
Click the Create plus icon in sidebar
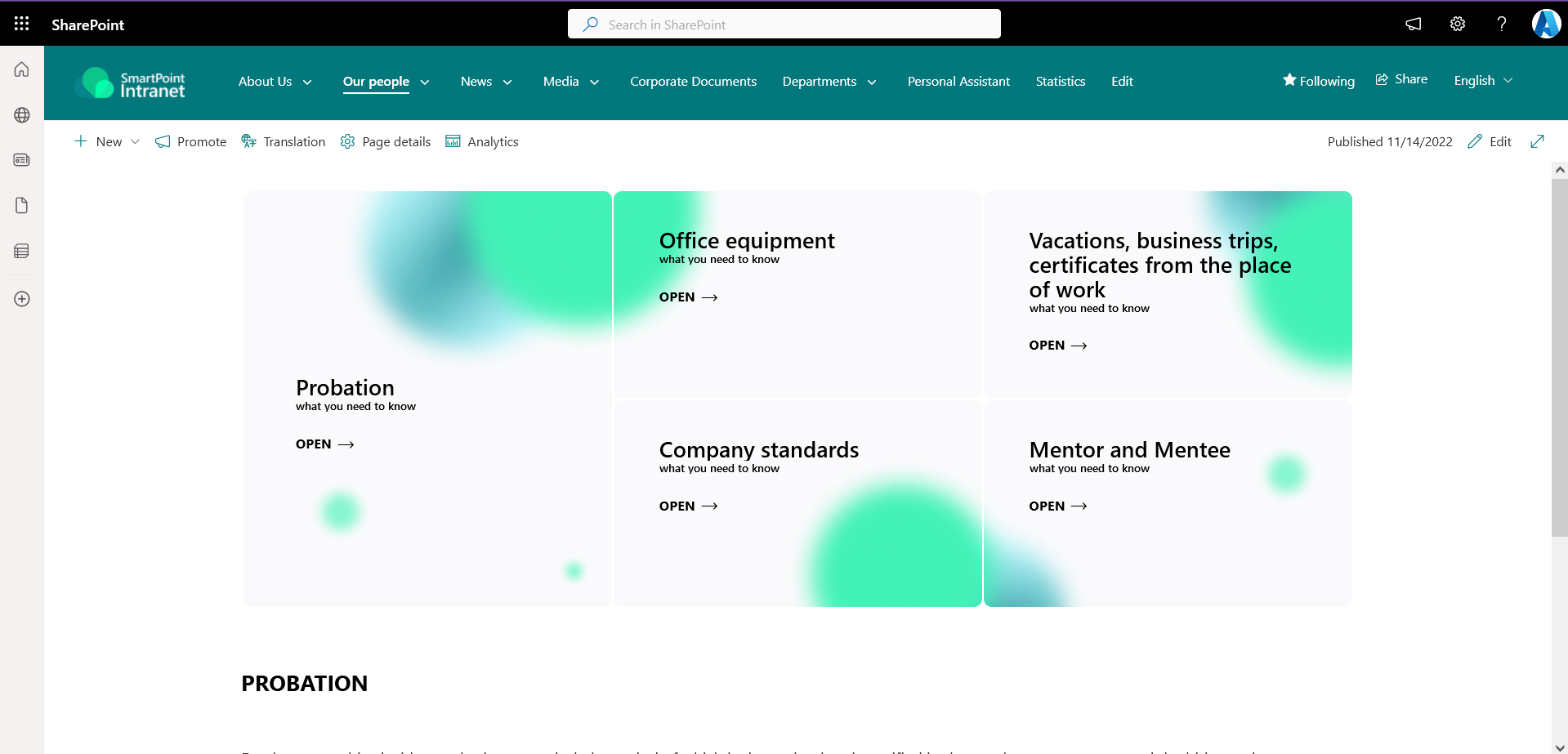pyautogui.click(x=22, y=299)
